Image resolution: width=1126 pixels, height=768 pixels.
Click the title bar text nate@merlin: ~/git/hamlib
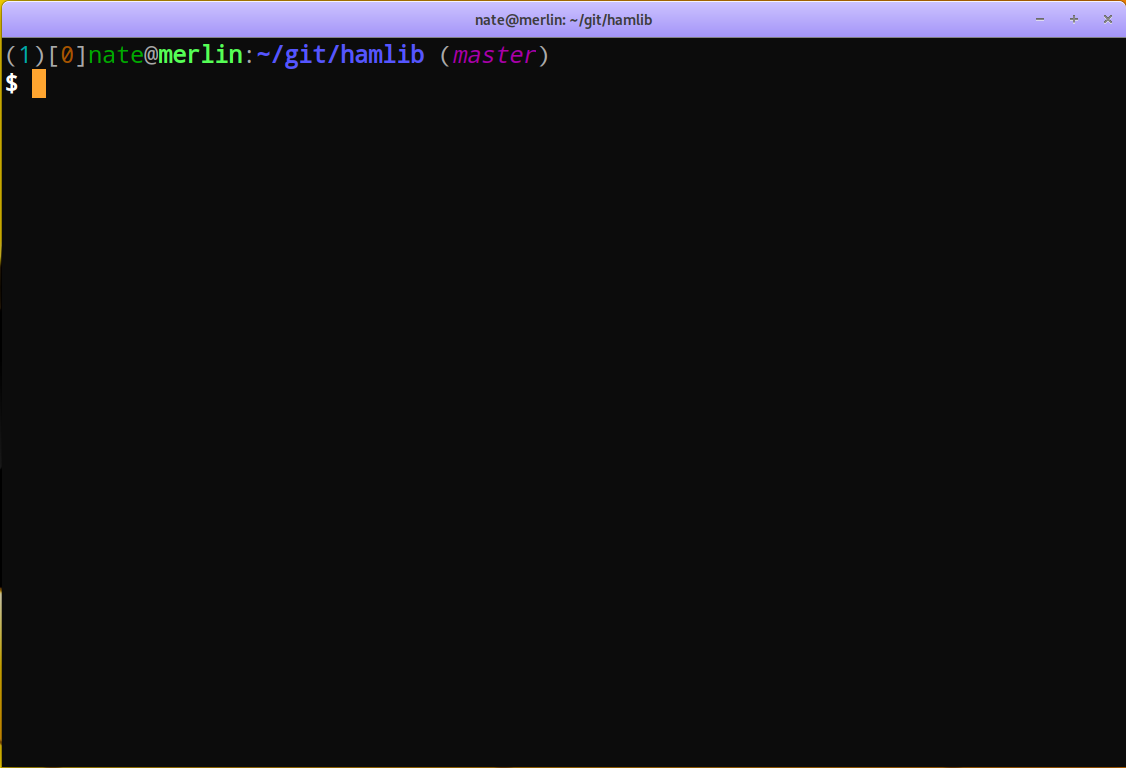point(563,20)
